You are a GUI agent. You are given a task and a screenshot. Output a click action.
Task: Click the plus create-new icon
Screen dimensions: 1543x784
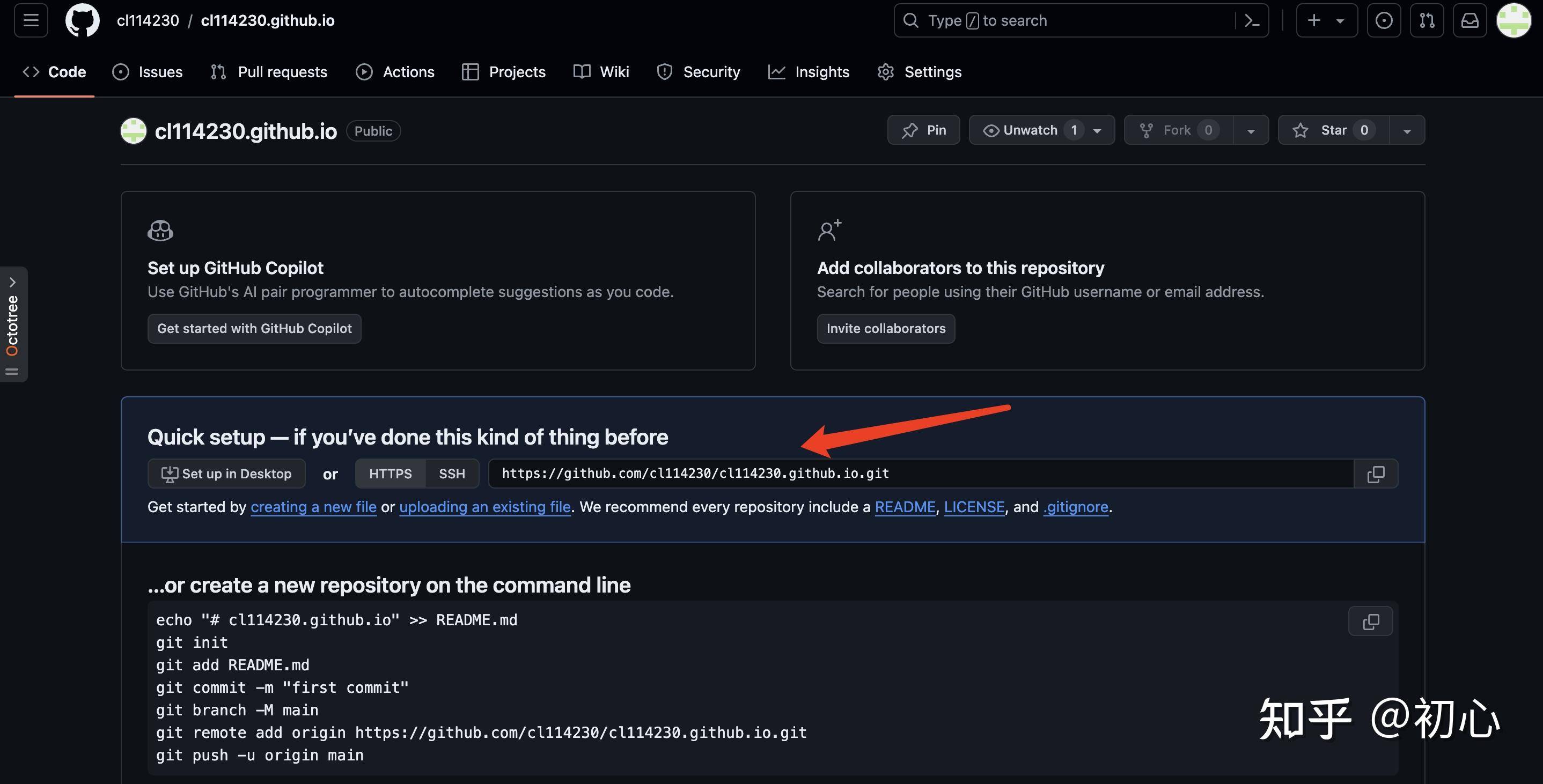(x=1314, y=20)
